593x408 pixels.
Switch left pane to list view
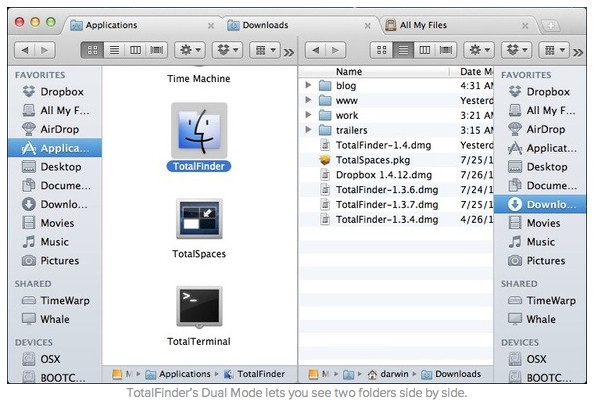click(x=114, y=50)
